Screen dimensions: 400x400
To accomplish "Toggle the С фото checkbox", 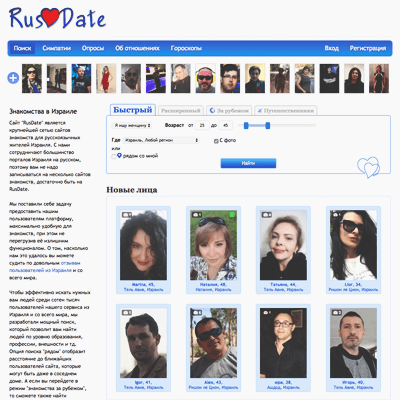I will 216,141.
